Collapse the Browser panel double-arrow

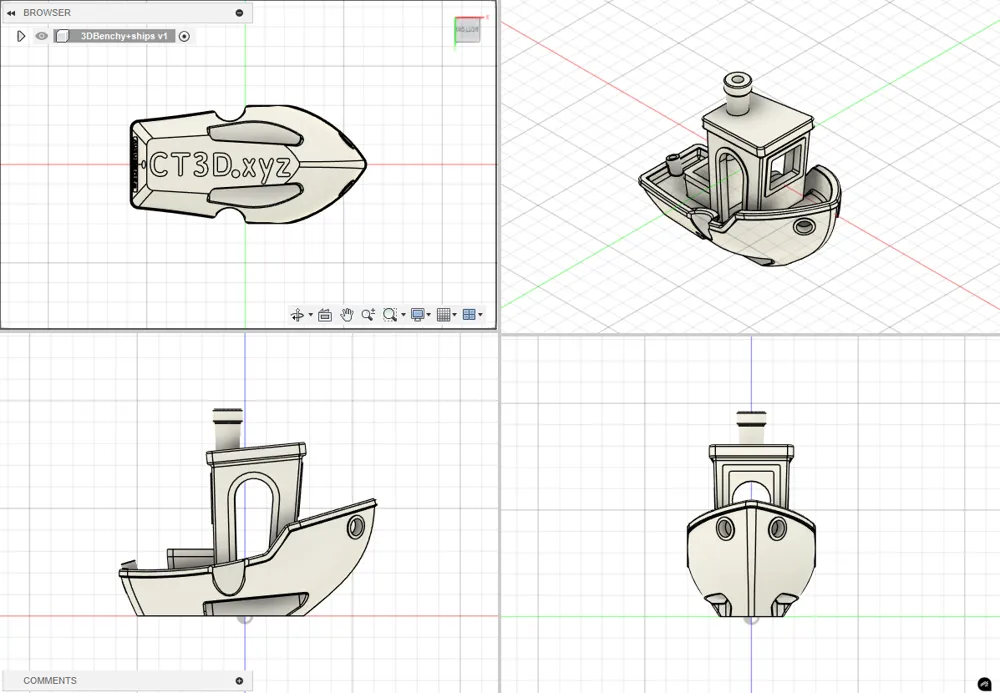pyautogui.click(x=11, y=13)
